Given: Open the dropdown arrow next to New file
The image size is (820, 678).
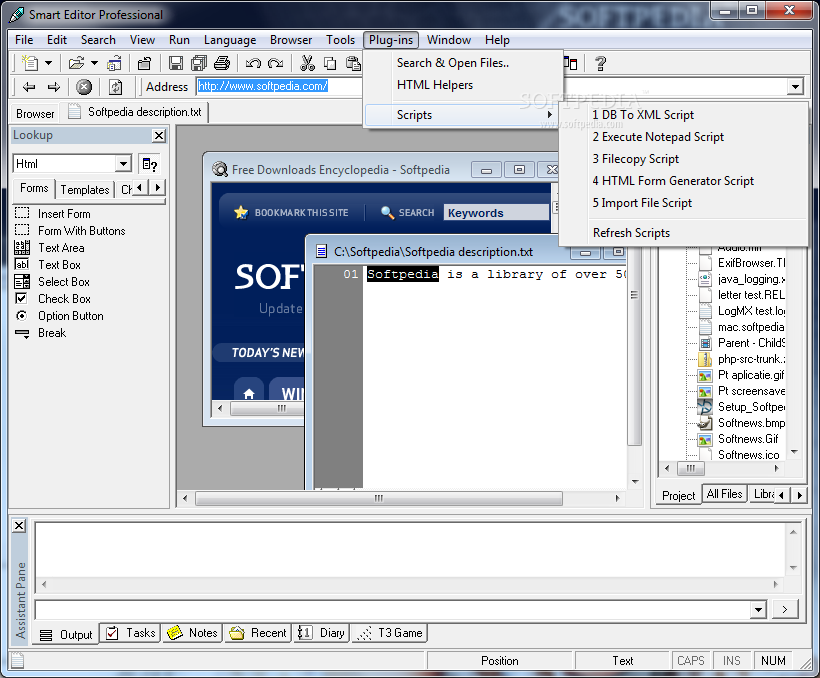Looking at the screenshot, I should 48,64.
